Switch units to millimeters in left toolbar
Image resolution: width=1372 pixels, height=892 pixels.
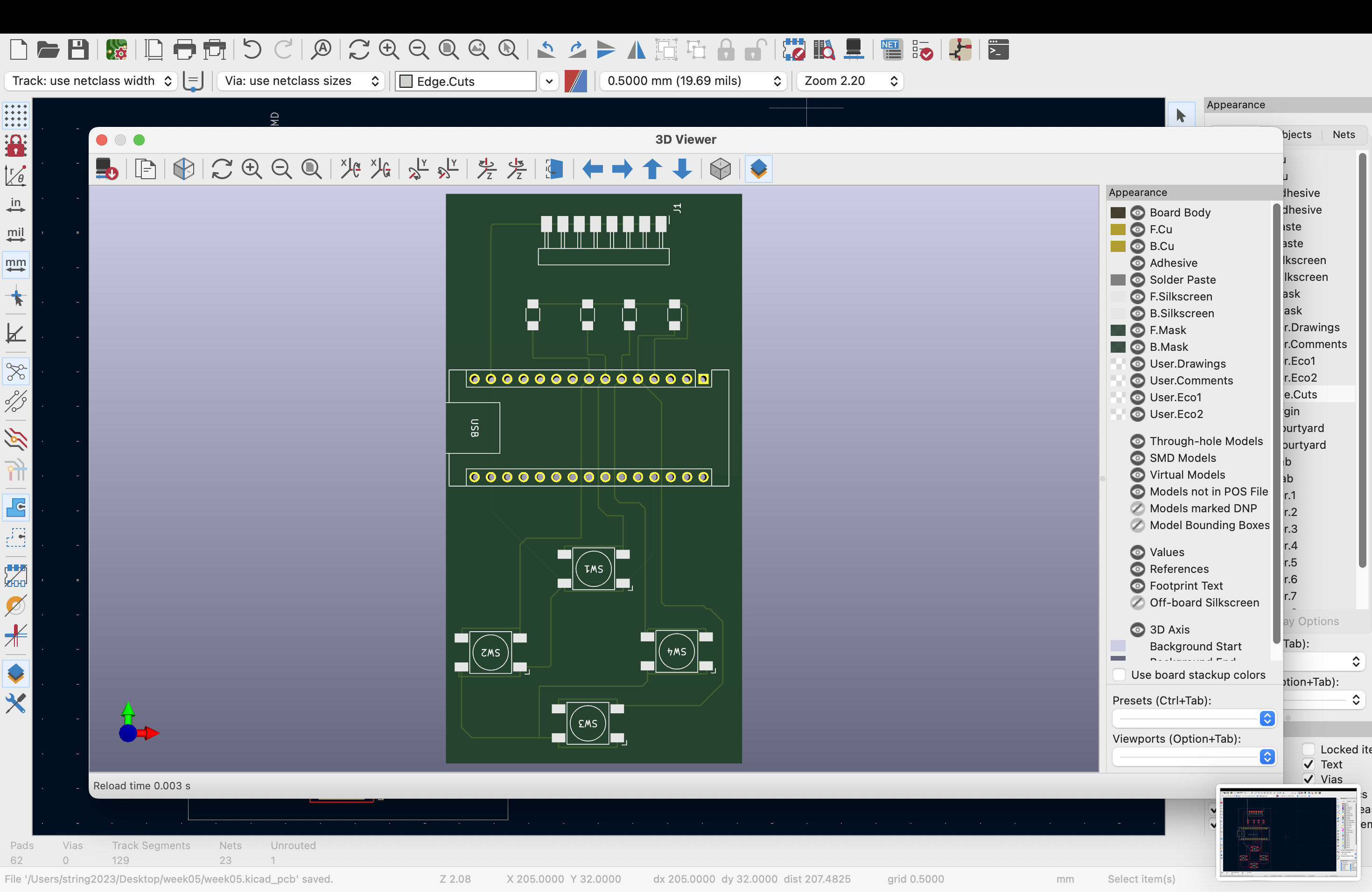[x=15, y=264]
